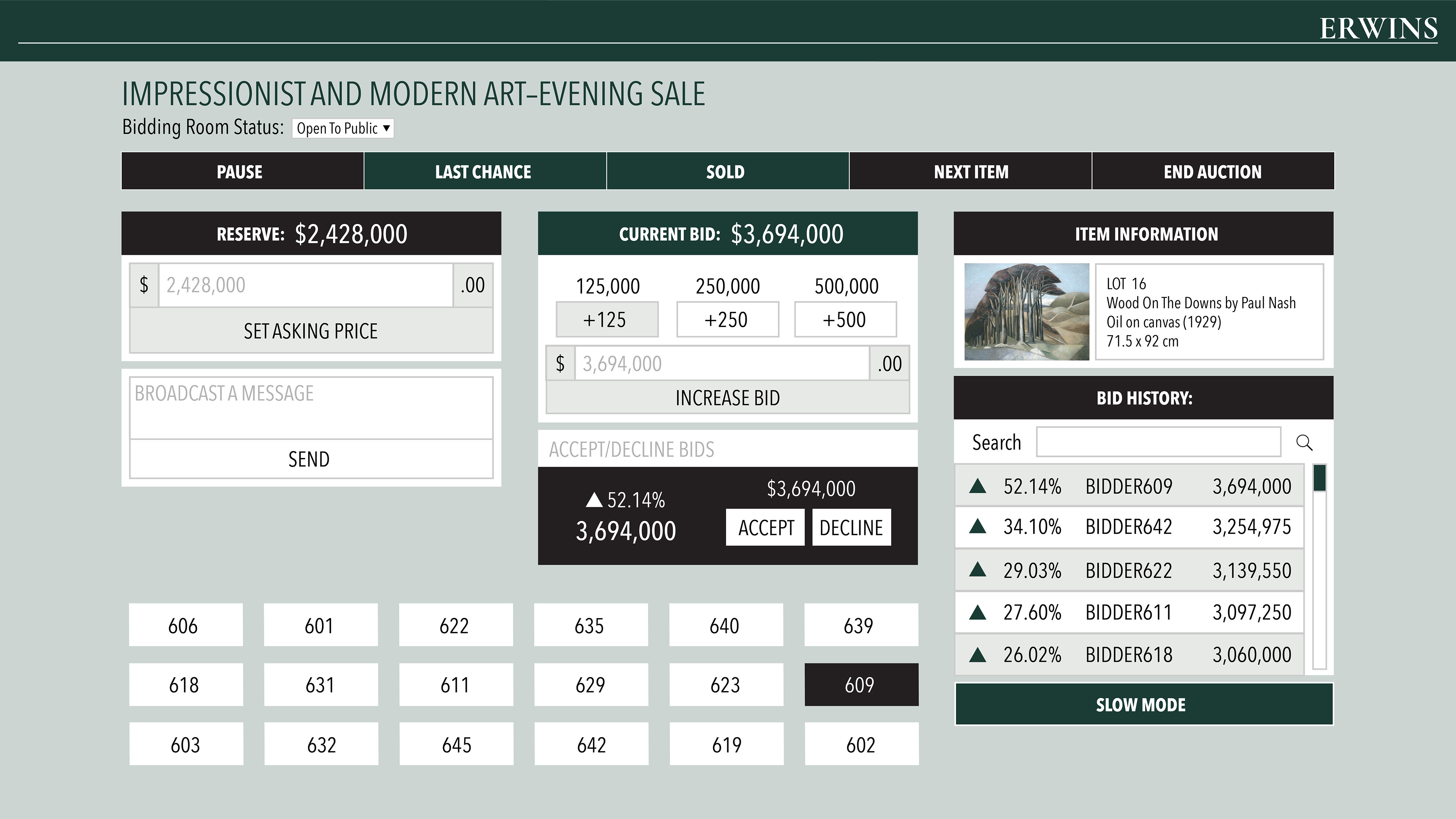1456x819 pixels.
Task: Select the highlighted bidder 609 tile
Action: [x=861, y=684]
